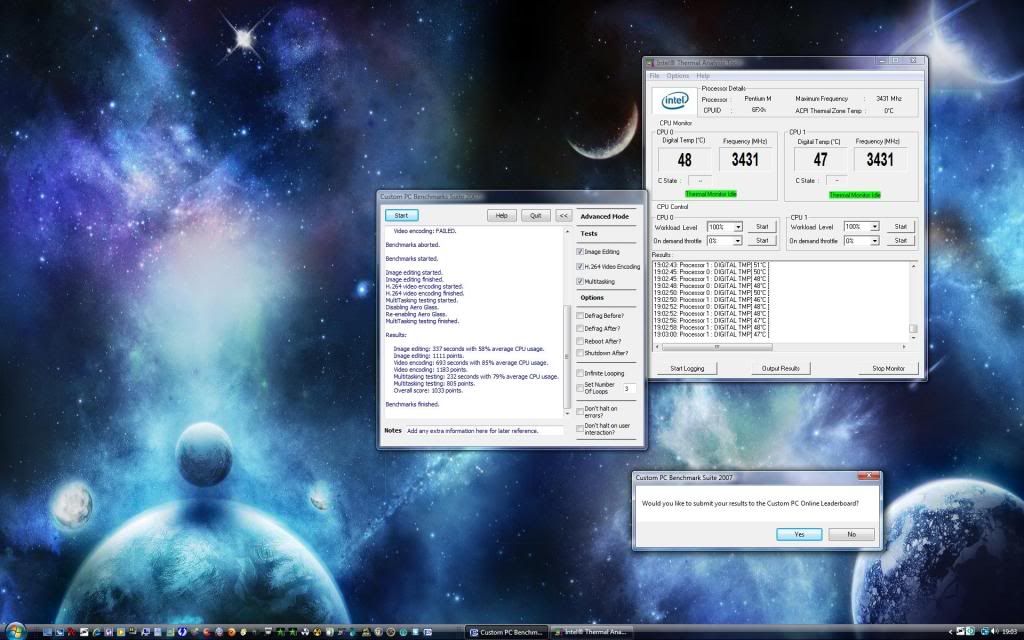The image size is (1024, 640).
Task: Click the Intel logo in Thermal Analysis Tool
Action: click(674, 100)
